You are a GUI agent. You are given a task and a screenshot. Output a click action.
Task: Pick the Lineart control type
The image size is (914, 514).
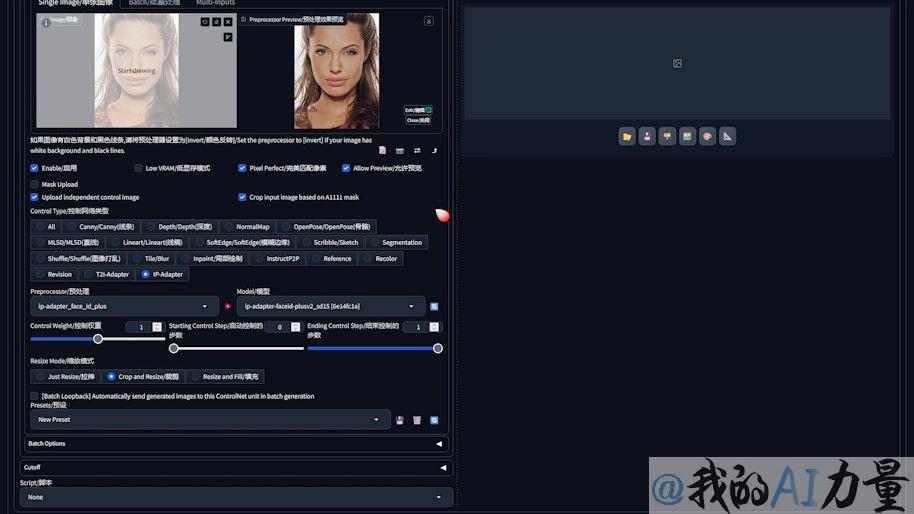tap(147, 242)
